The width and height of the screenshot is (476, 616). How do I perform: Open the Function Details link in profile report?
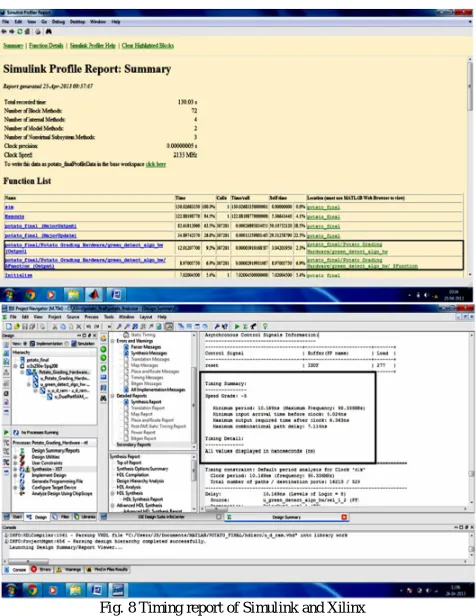coord(46,46)
